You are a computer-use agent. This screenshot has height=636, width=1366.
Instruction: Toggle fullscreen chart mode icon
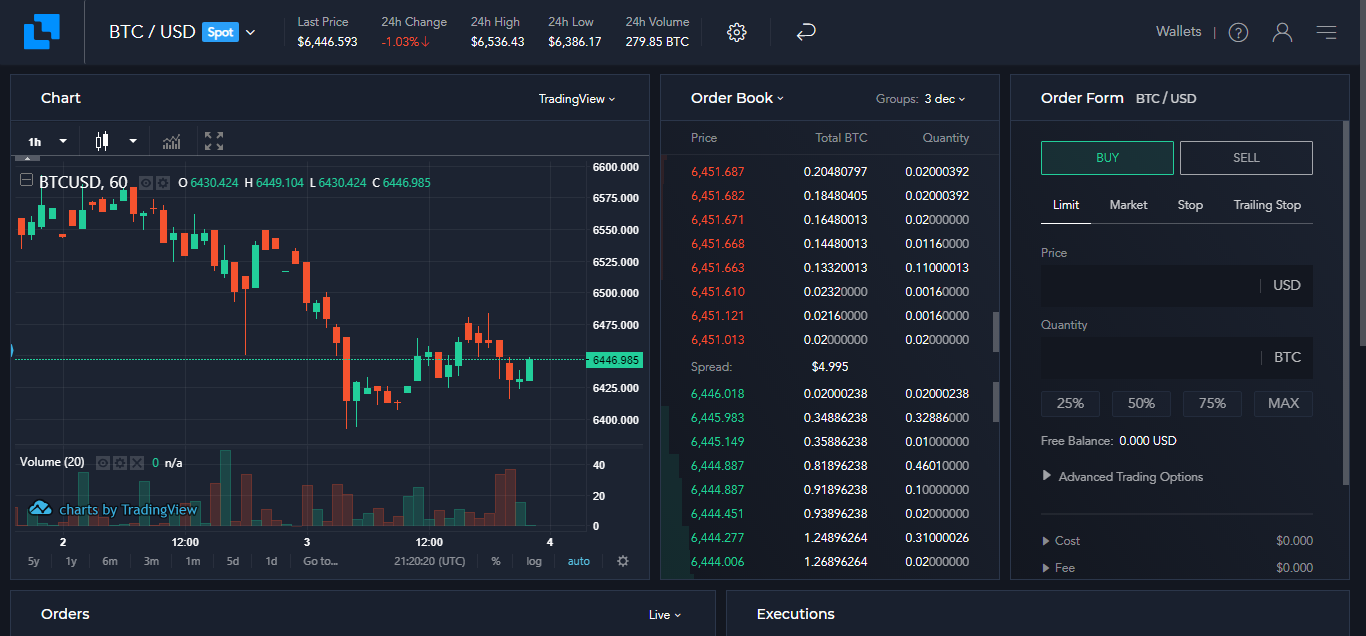(x=214, y=141)
